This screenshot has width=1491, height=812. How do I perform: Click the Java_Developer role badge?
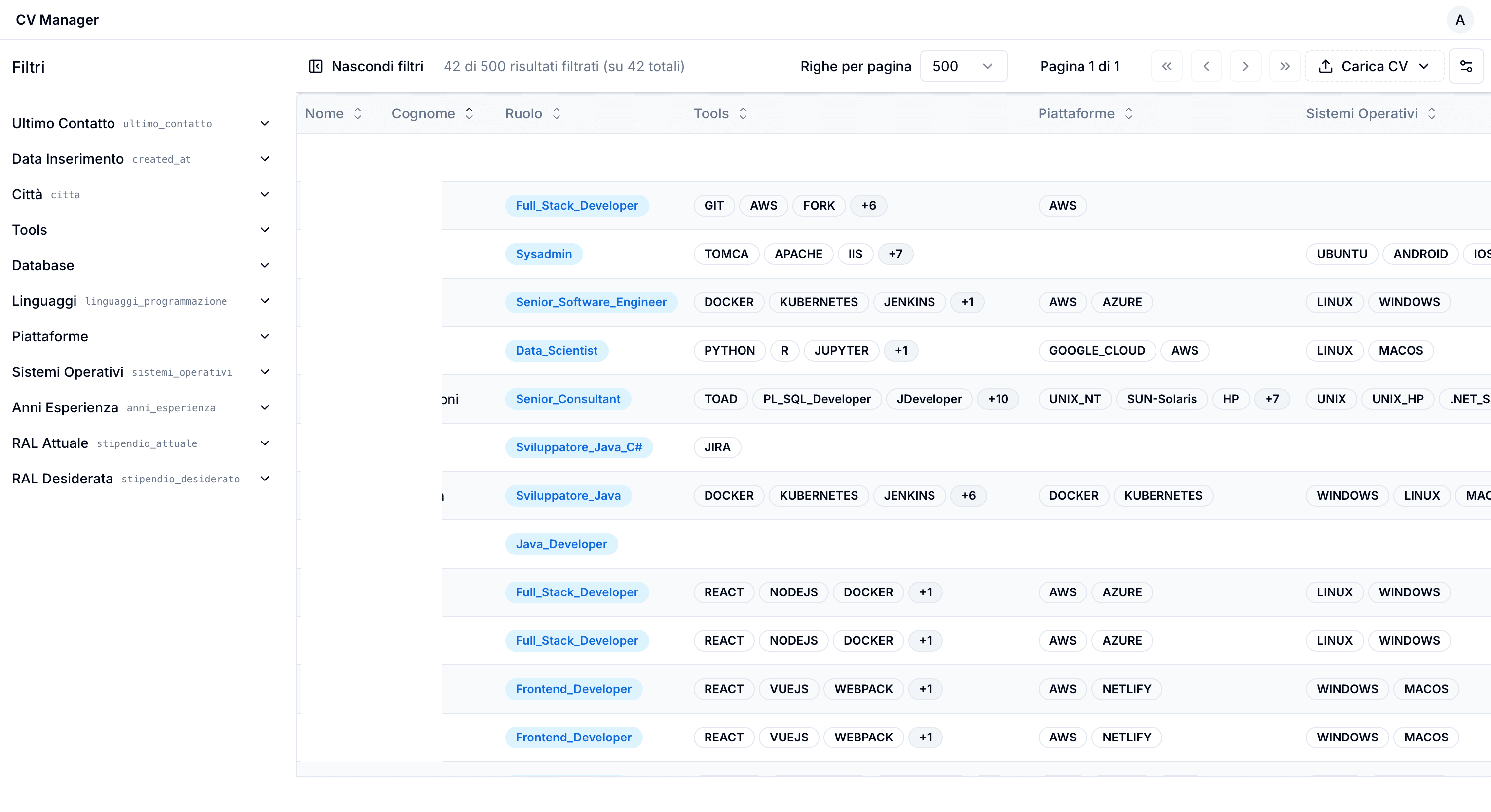pos(561,544)
